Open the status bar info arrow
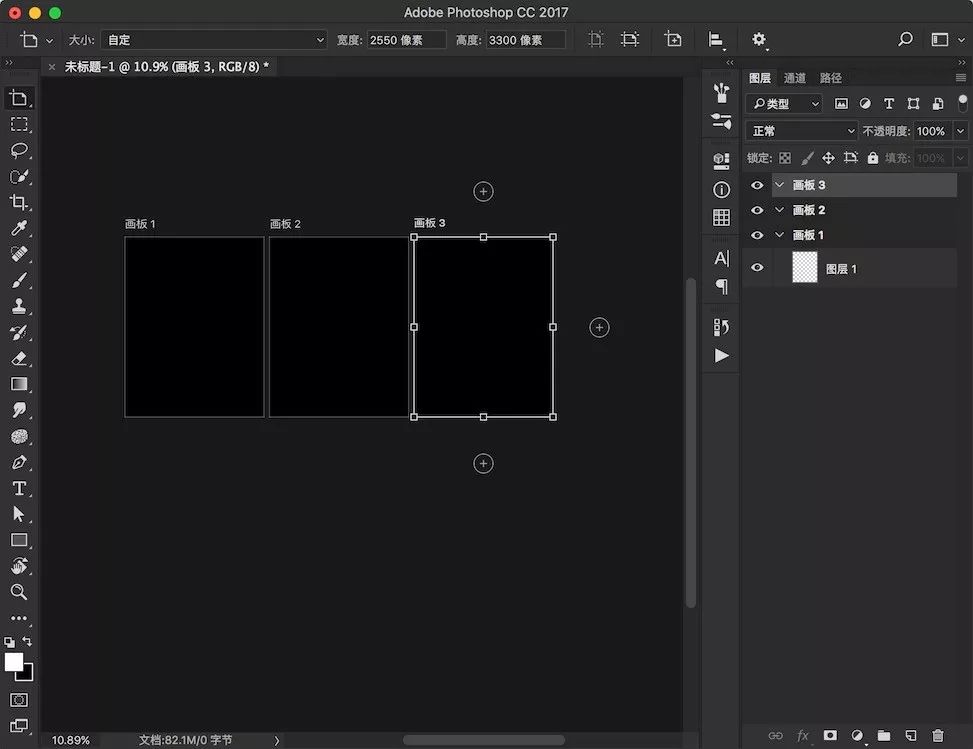Screen dimensions: 973x749 tap(277, 740)
